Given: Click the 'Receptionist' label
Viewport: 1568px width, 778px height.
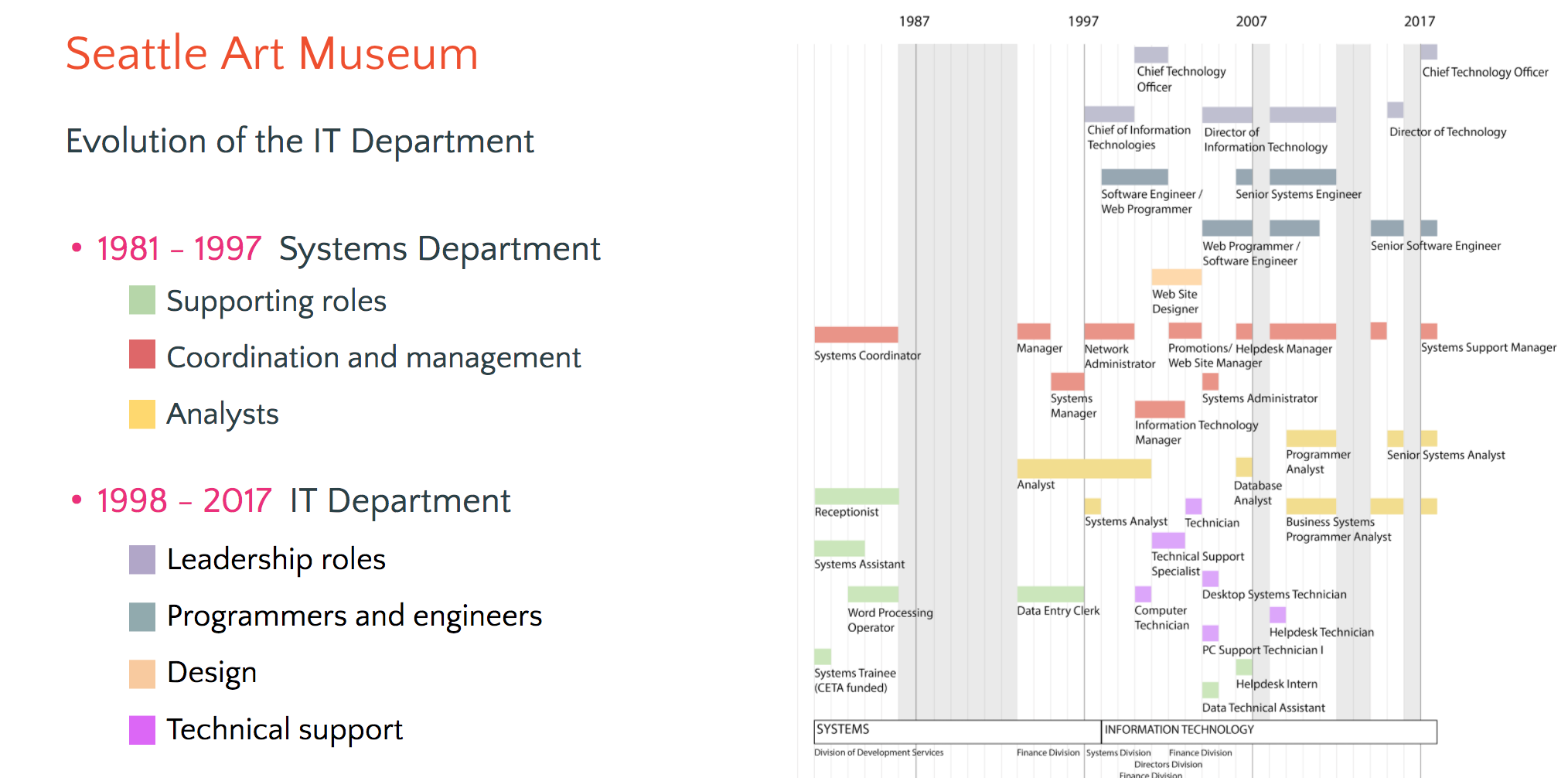Looking at the screenshot, I should click(847, 512).
